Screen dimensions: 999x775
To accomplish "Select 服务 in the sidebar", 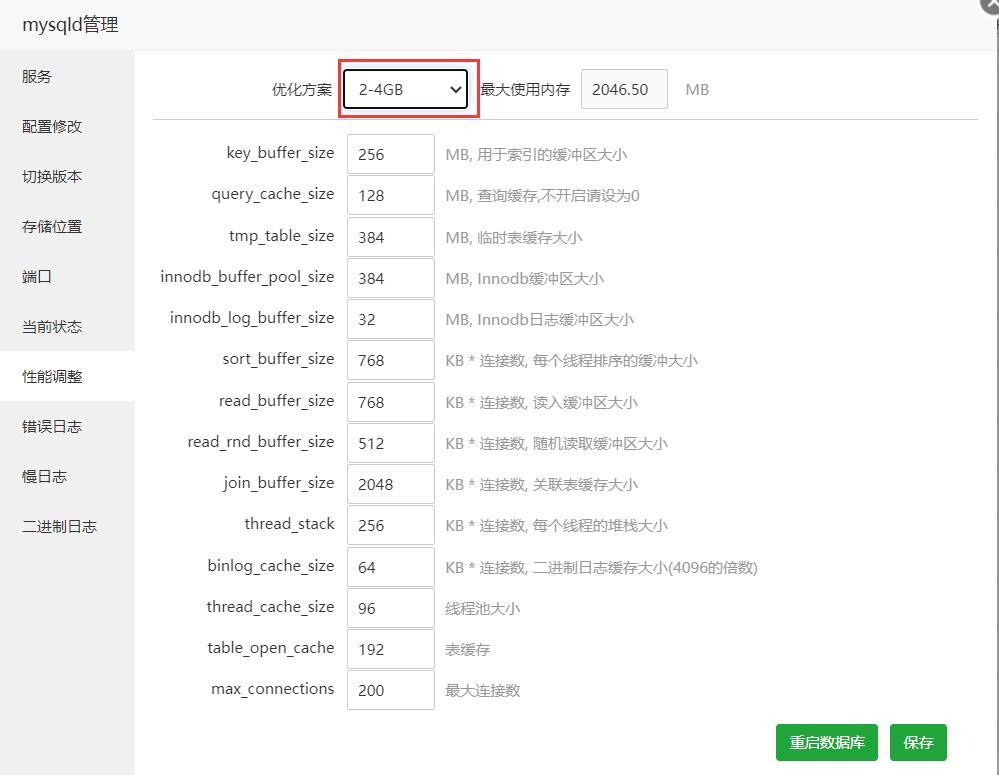I will [37, 76].
